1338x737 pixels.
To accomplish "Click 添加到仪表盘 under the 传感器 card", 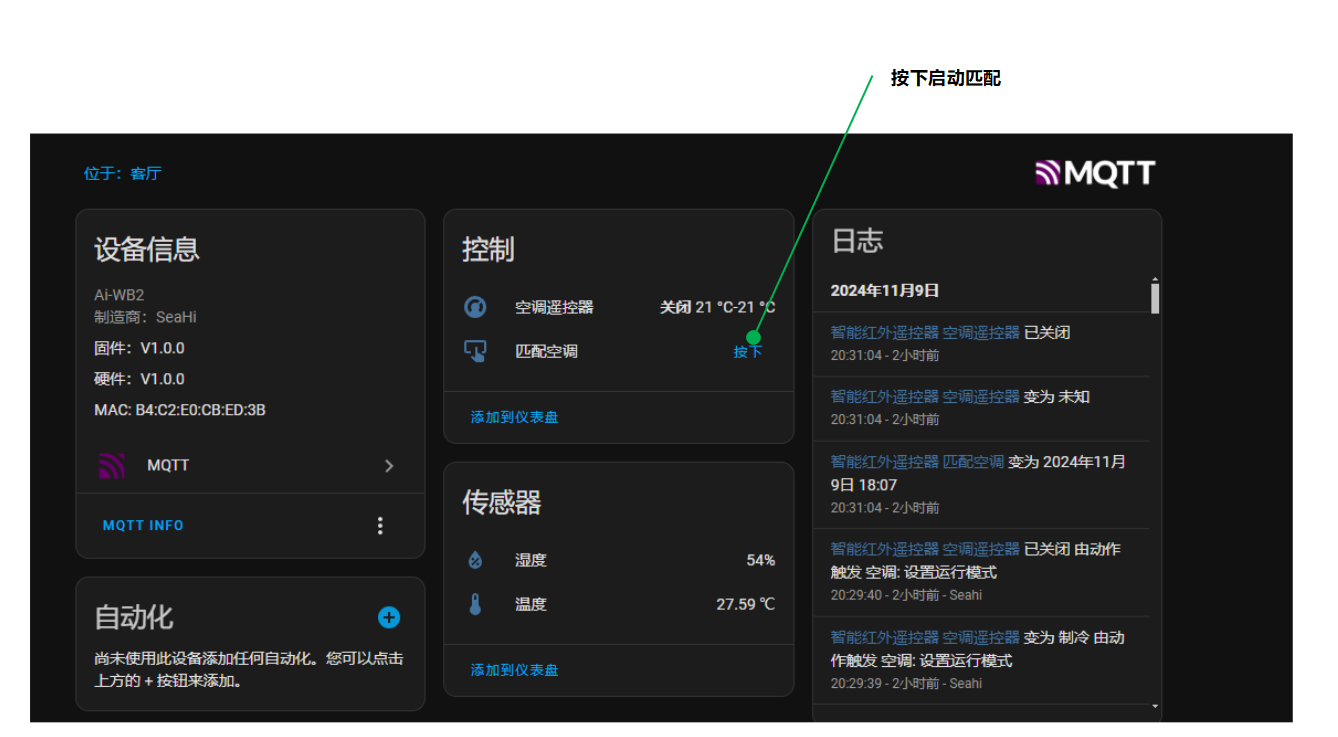I will tap(514, 670).
